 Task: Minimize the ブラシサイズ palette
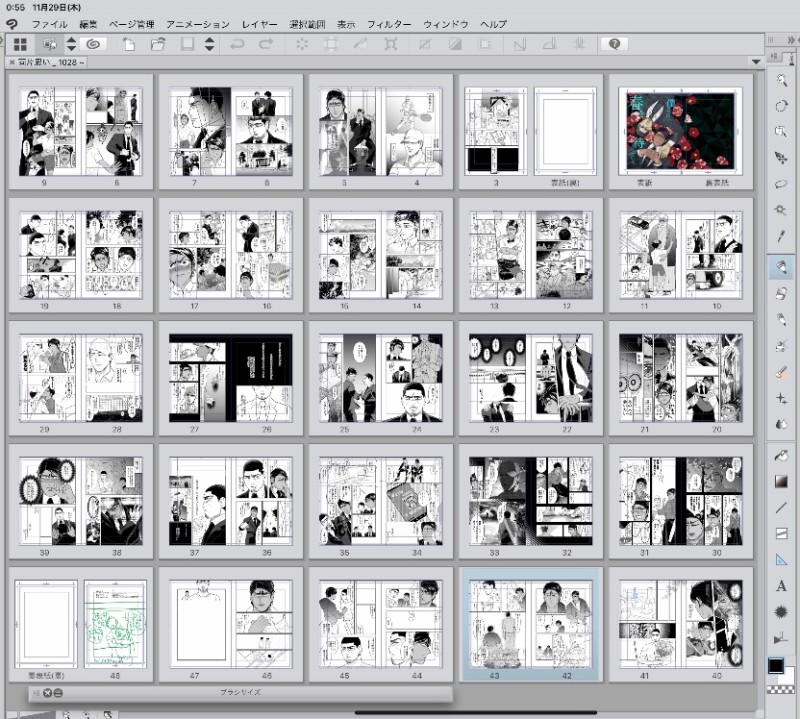tap(58, 693)
